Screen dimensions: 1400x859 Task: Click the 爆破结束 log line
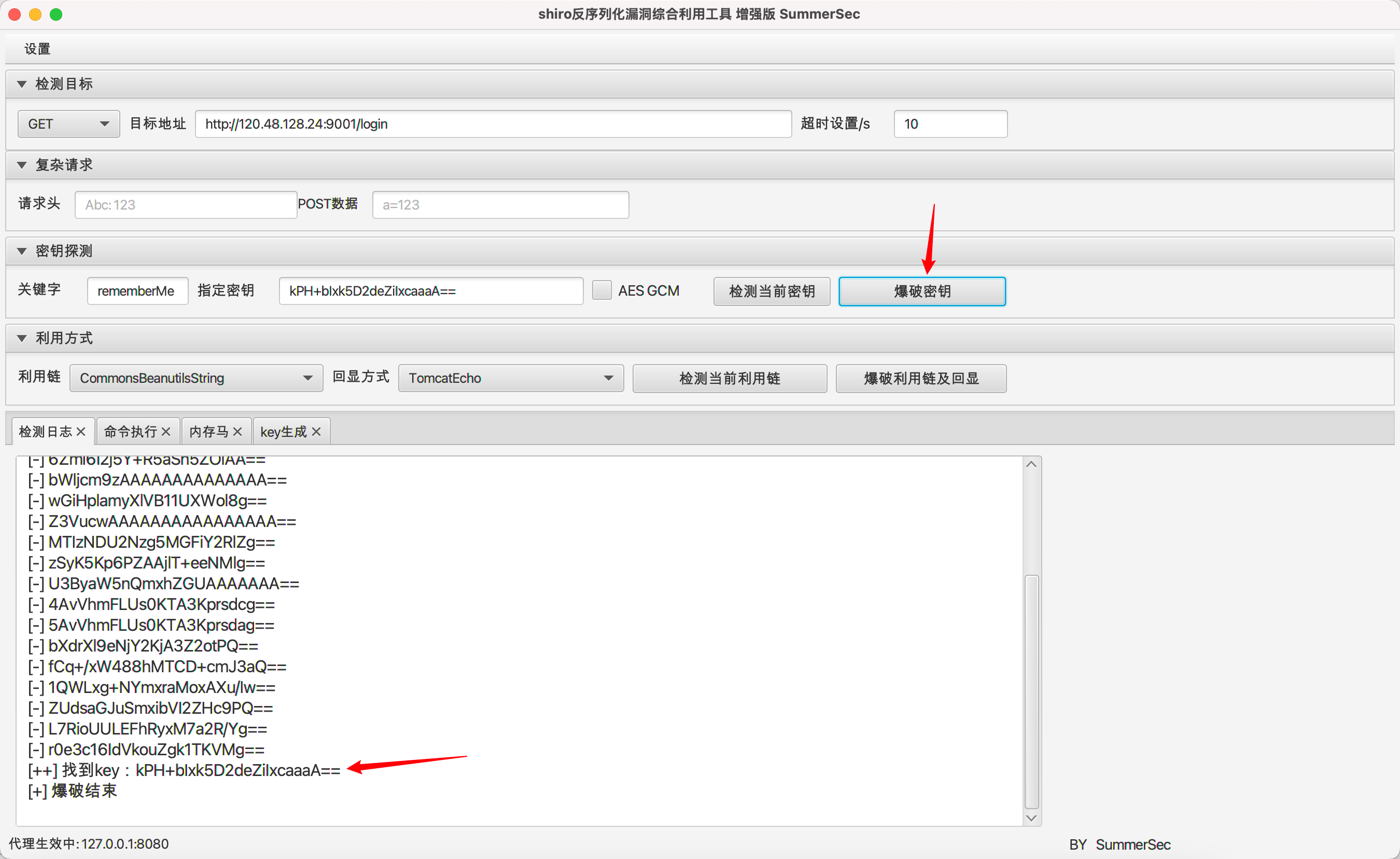[x=72, y=791]
